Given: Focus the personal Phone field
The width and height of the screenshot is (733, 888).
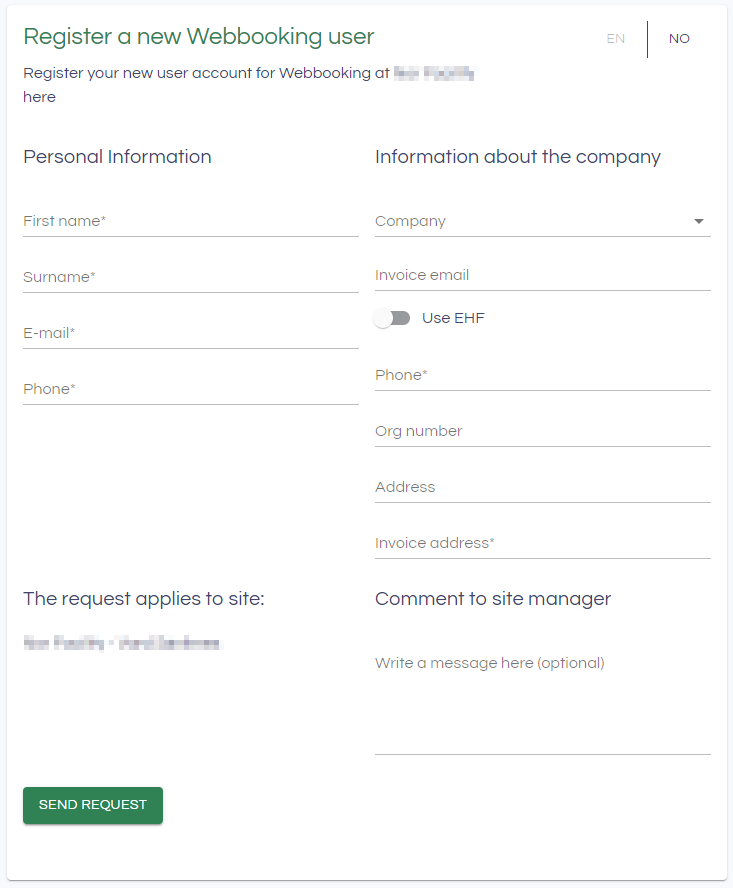Looking at the screenshot, I should 190,389.
